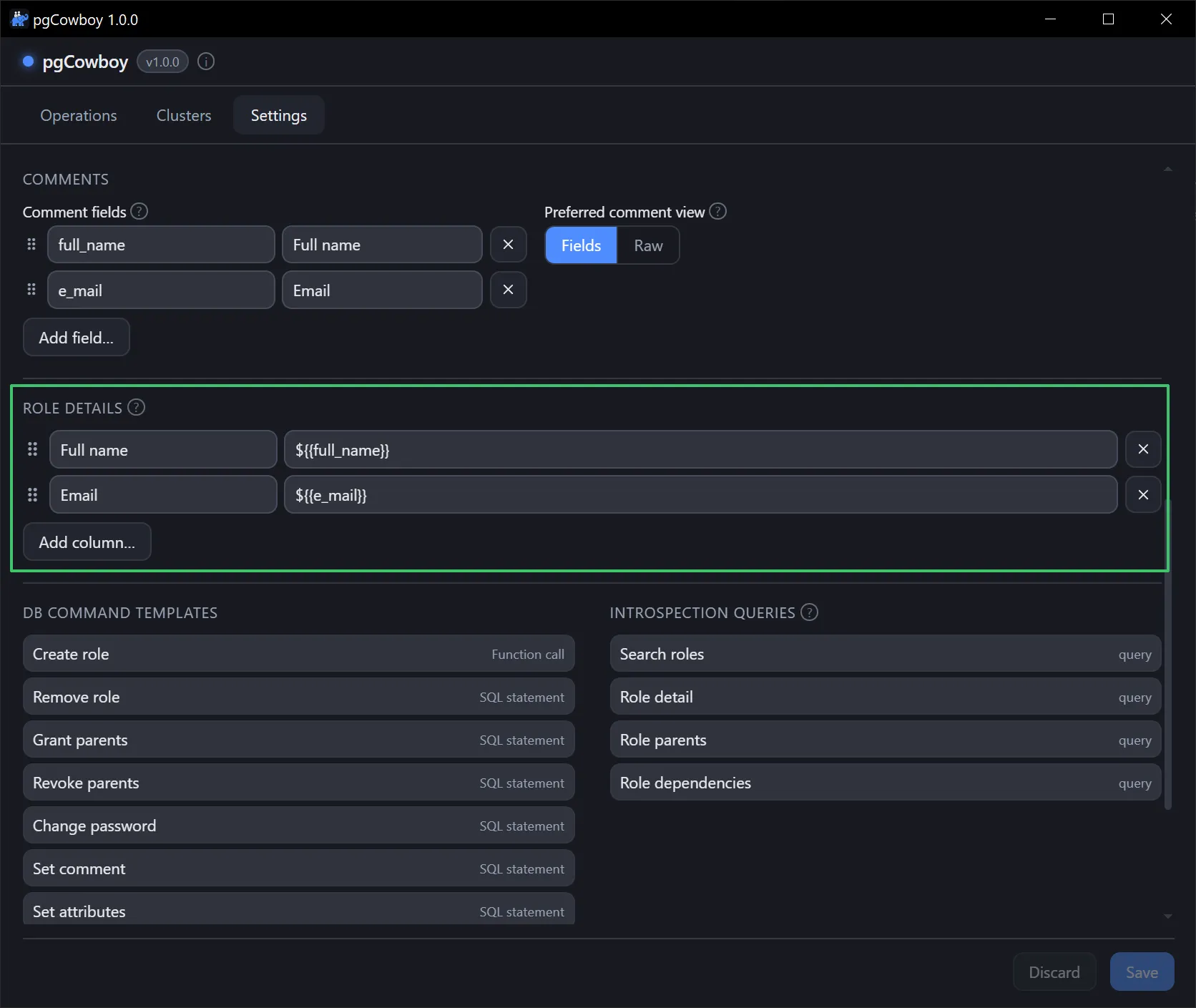The image size is (1196, 1008).
Task: Expand the Grant parents command template
Action: (299, 740)
